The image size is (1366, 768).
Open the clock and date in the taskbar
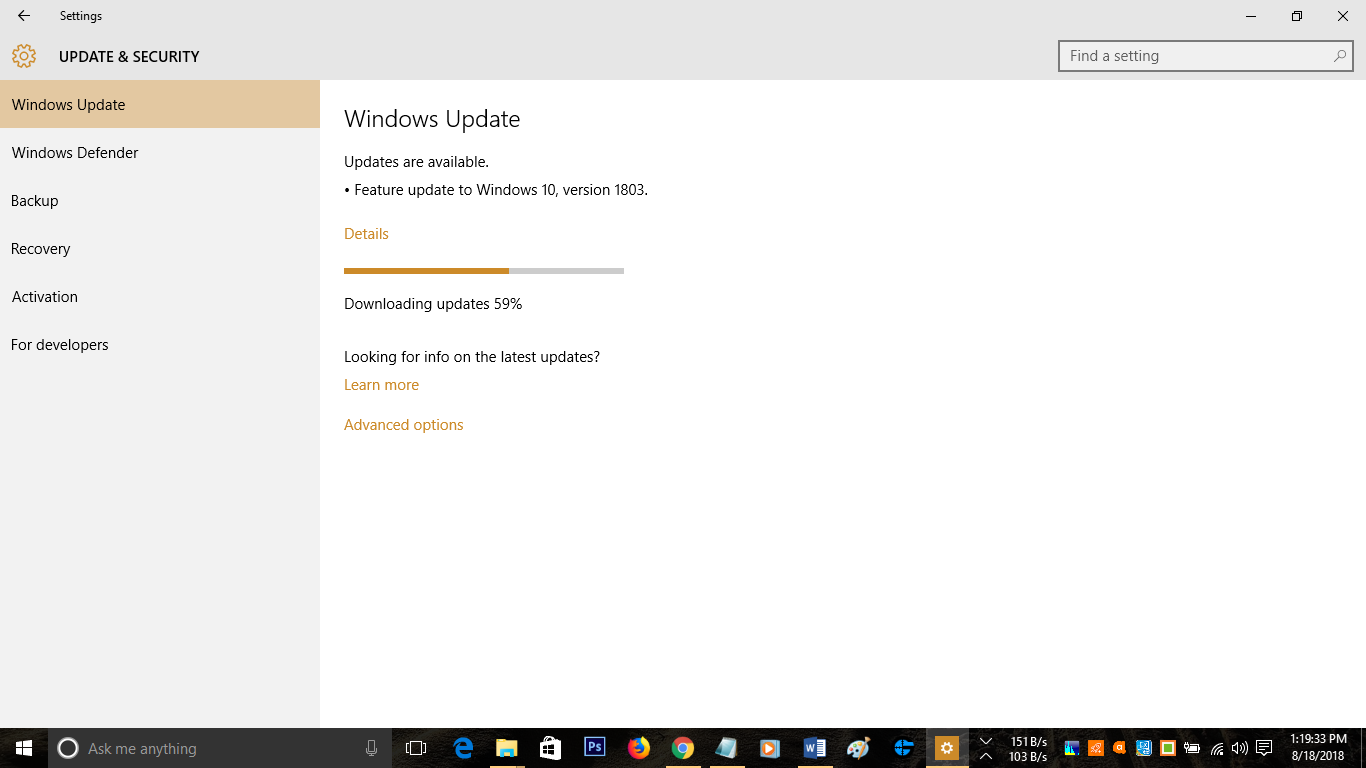1318,747
